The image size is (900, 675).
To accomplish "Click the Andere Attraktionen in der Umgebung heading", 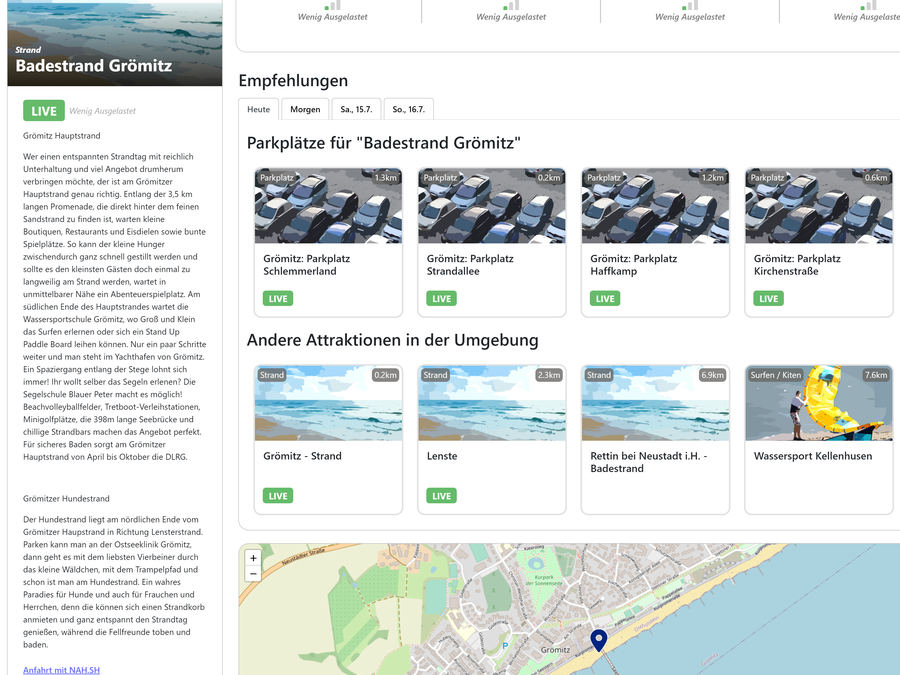I will pyautogui.click(x=393, y=340).
